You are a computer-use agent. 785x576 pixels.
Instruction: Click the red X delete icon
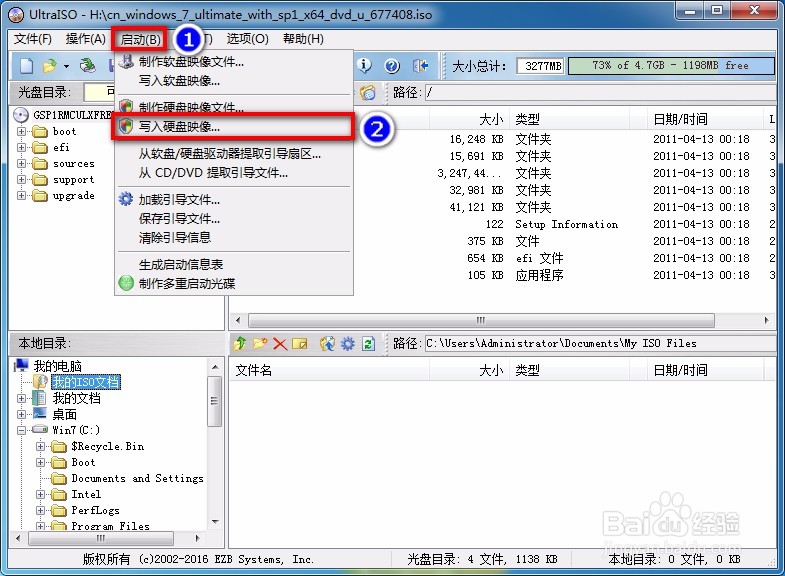280,344
